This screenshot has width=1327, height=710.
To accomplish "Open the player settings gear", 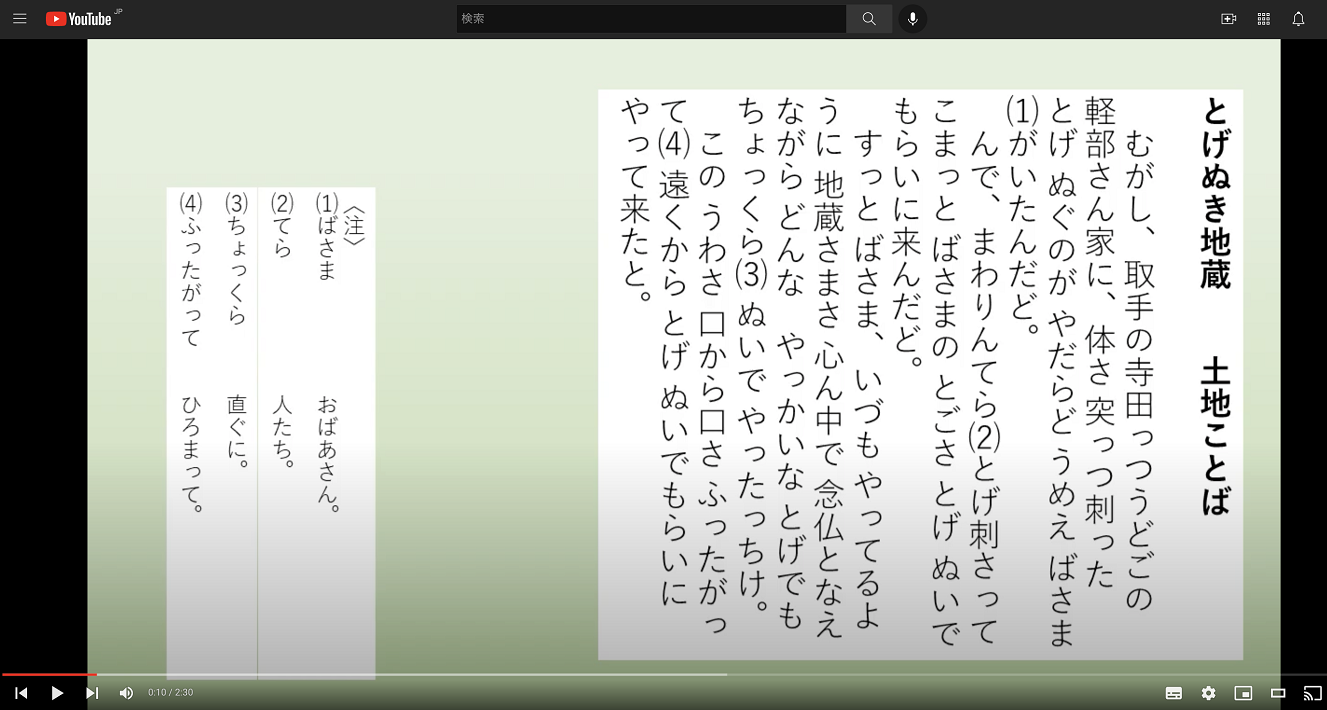I will (1208, 693).
